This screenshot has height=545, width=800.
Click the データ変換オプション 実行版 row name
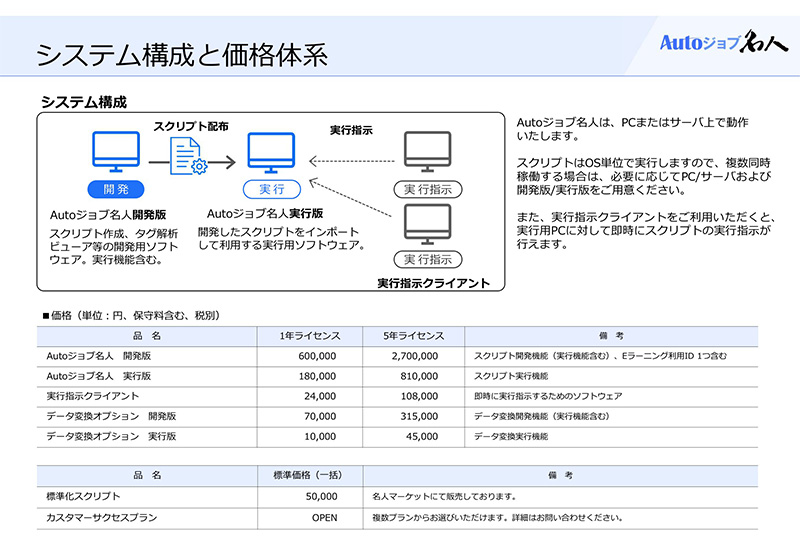tap(111, 436)
